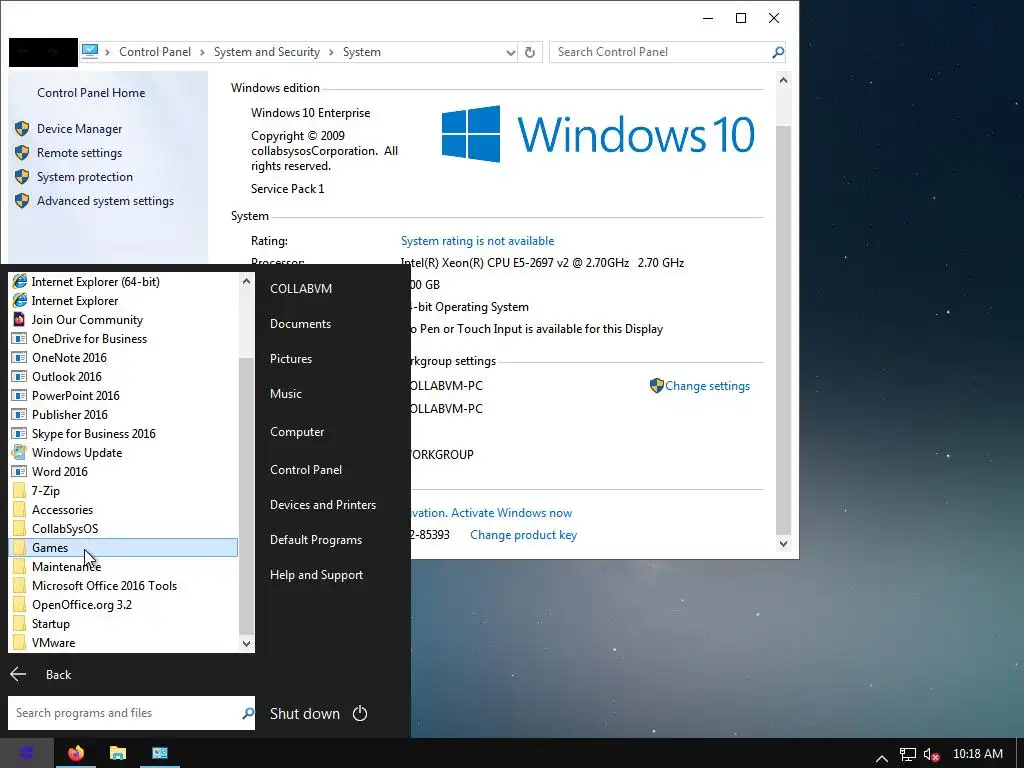The image size is (1024, 768).
Task: Click Change settings link
Action: coord(707,386)
